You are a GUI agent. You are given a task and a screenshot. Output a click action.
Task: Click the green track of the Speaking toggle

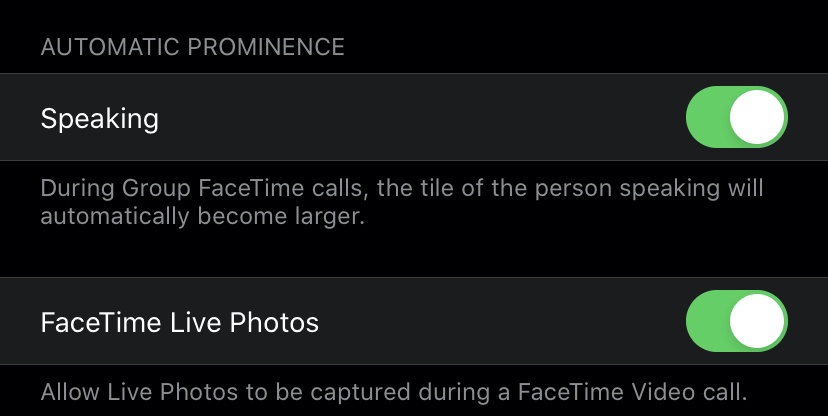pyautogui.click(x=707, y=117)
